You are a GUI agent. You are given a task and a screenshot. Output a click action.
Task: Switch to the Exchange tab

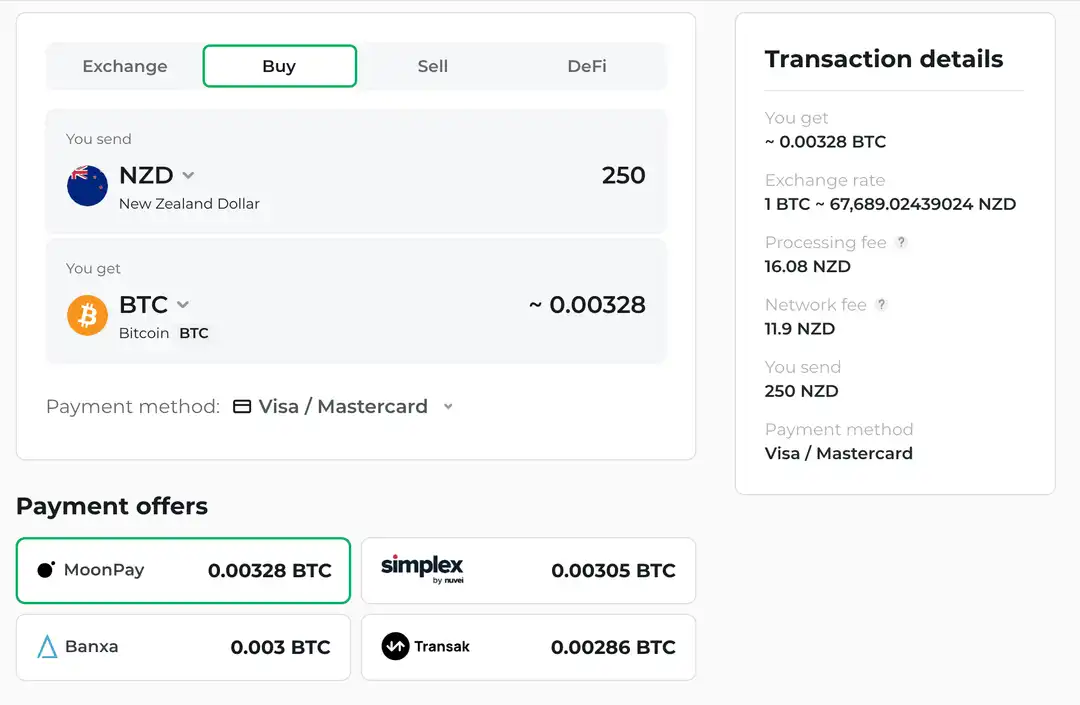124,66
